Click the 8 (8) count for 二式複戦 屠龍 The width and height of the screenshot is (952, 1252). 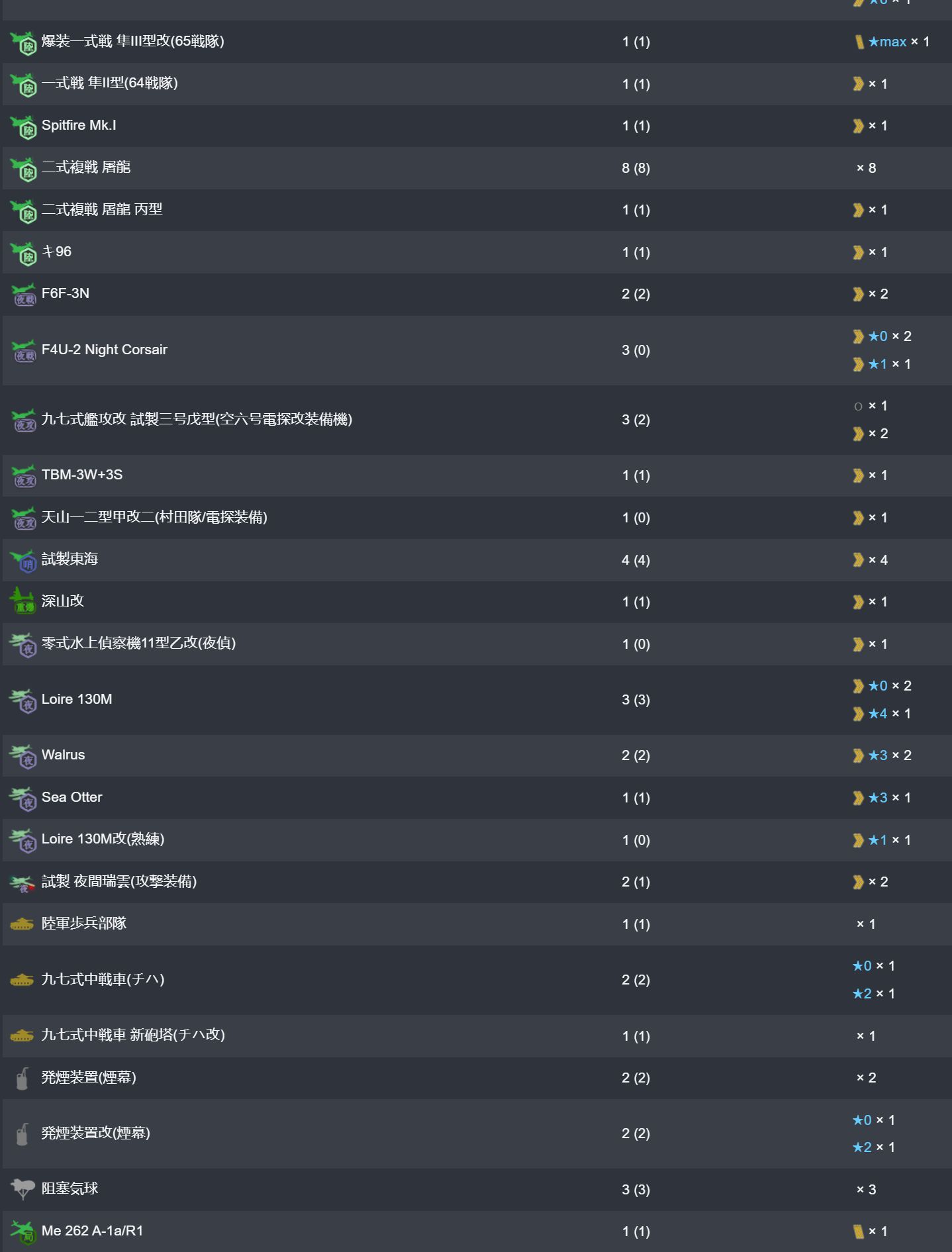(636, 168)
